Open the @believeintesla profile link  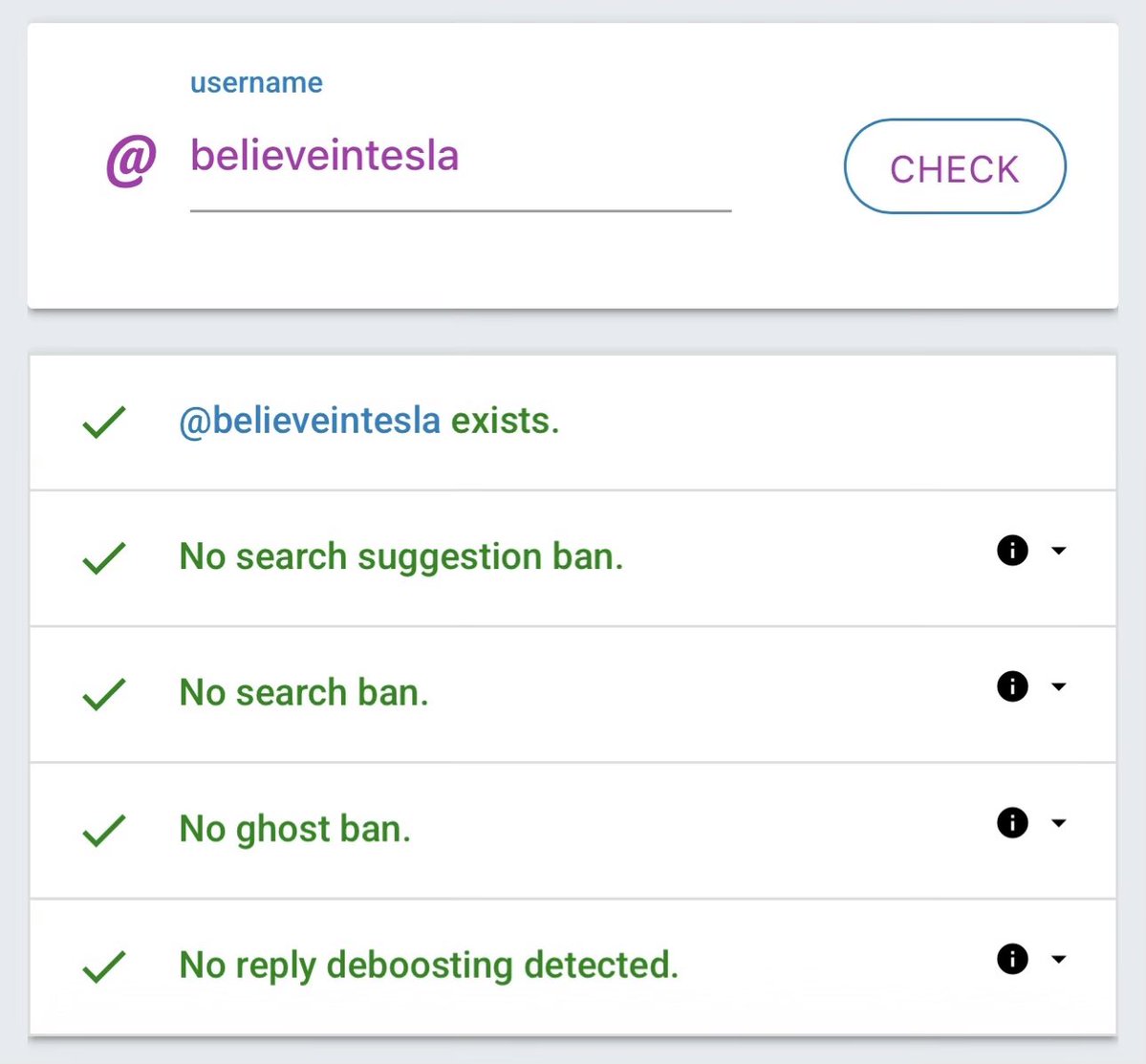310,421
